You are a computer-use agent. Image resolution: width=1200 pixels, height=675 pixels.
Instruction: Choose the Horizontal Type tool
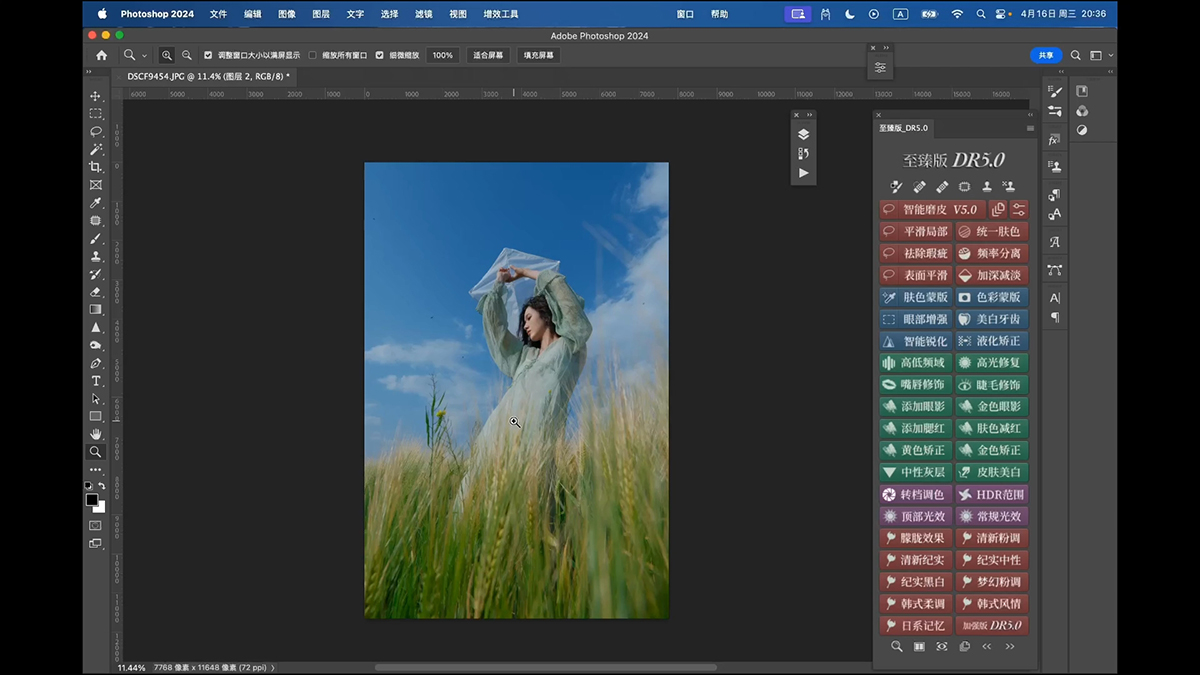point(96,381)
